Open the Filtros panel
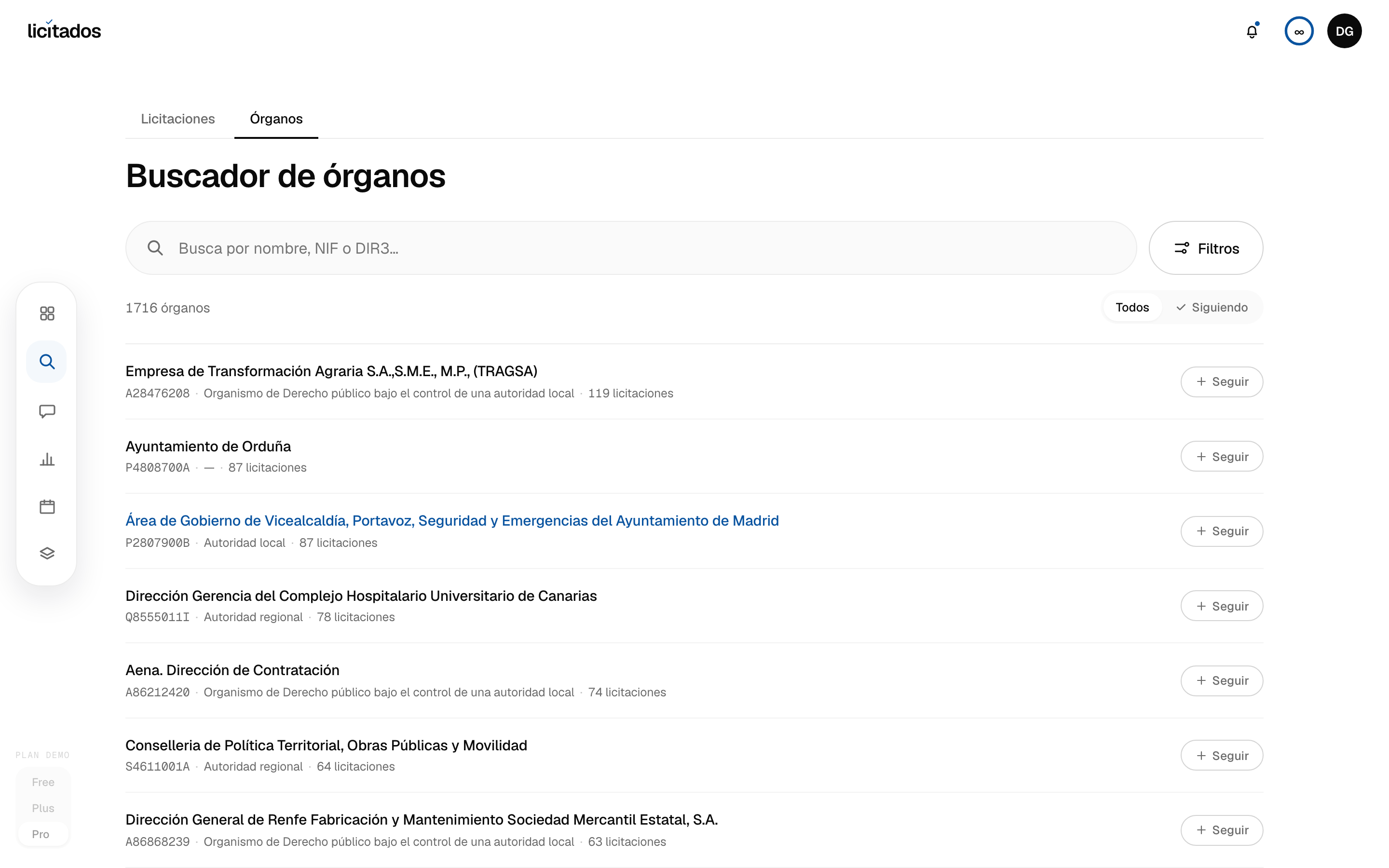Screen dimensions: 1389x868 tap(1206, 248)
